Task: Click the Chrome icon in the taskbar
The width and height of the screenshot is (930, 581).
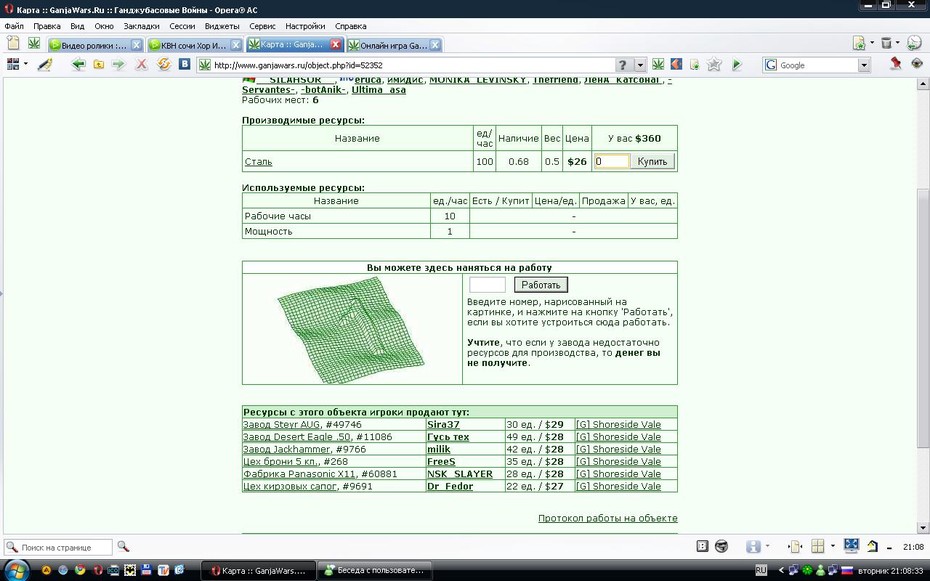Action: point(79,571)
